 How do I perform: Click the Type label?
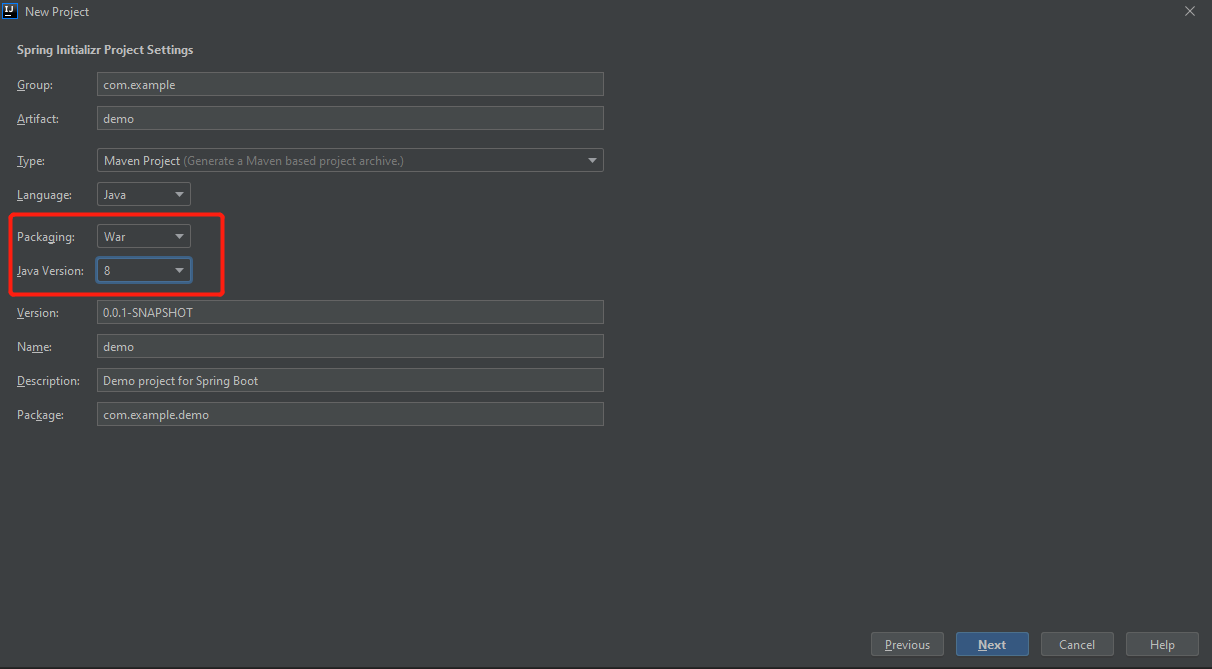coord(31,161)
